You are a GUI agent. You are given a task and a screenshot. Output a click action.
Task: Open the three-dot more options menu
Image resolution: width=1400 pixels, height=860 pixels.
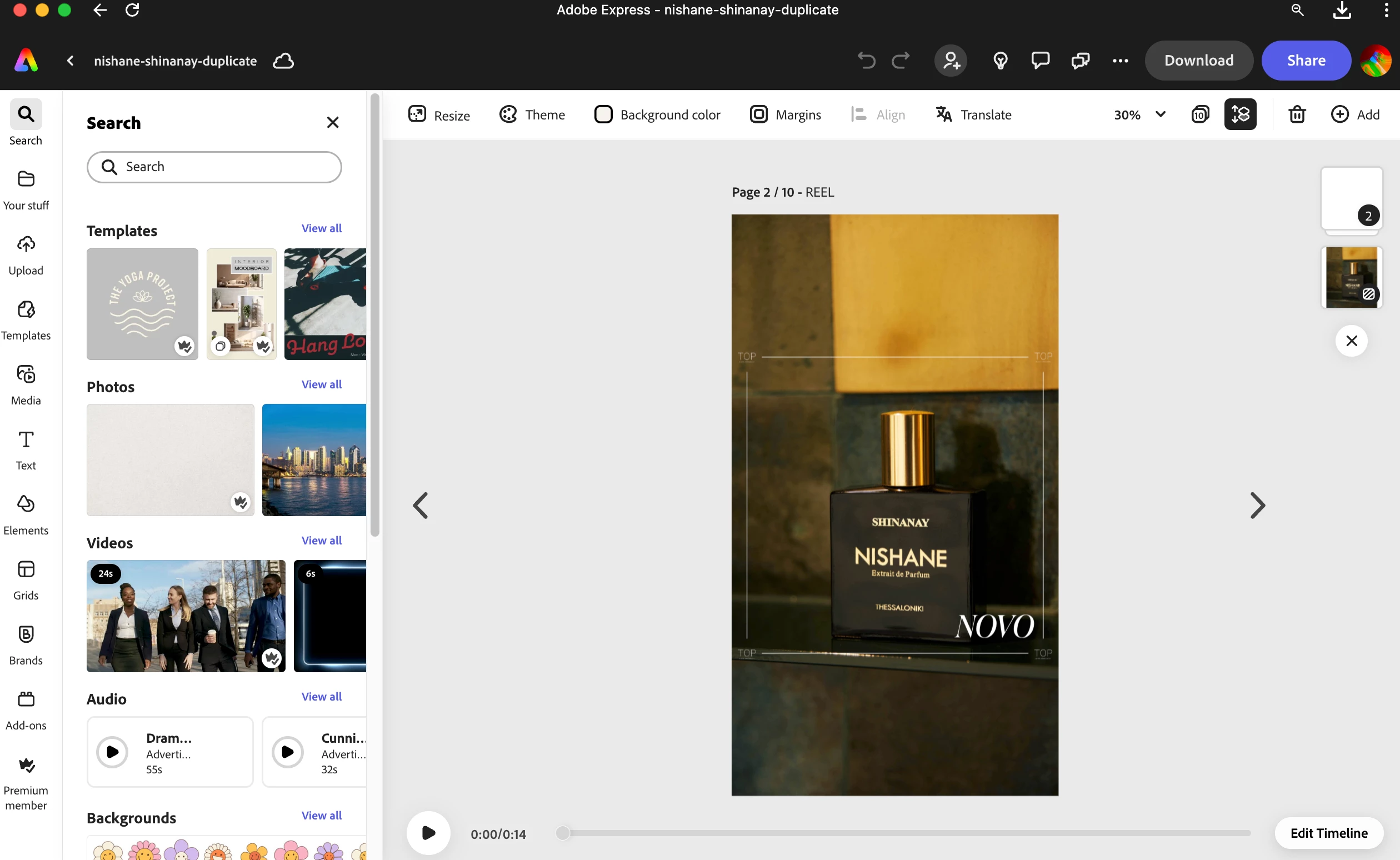[x=1119, y=61]
